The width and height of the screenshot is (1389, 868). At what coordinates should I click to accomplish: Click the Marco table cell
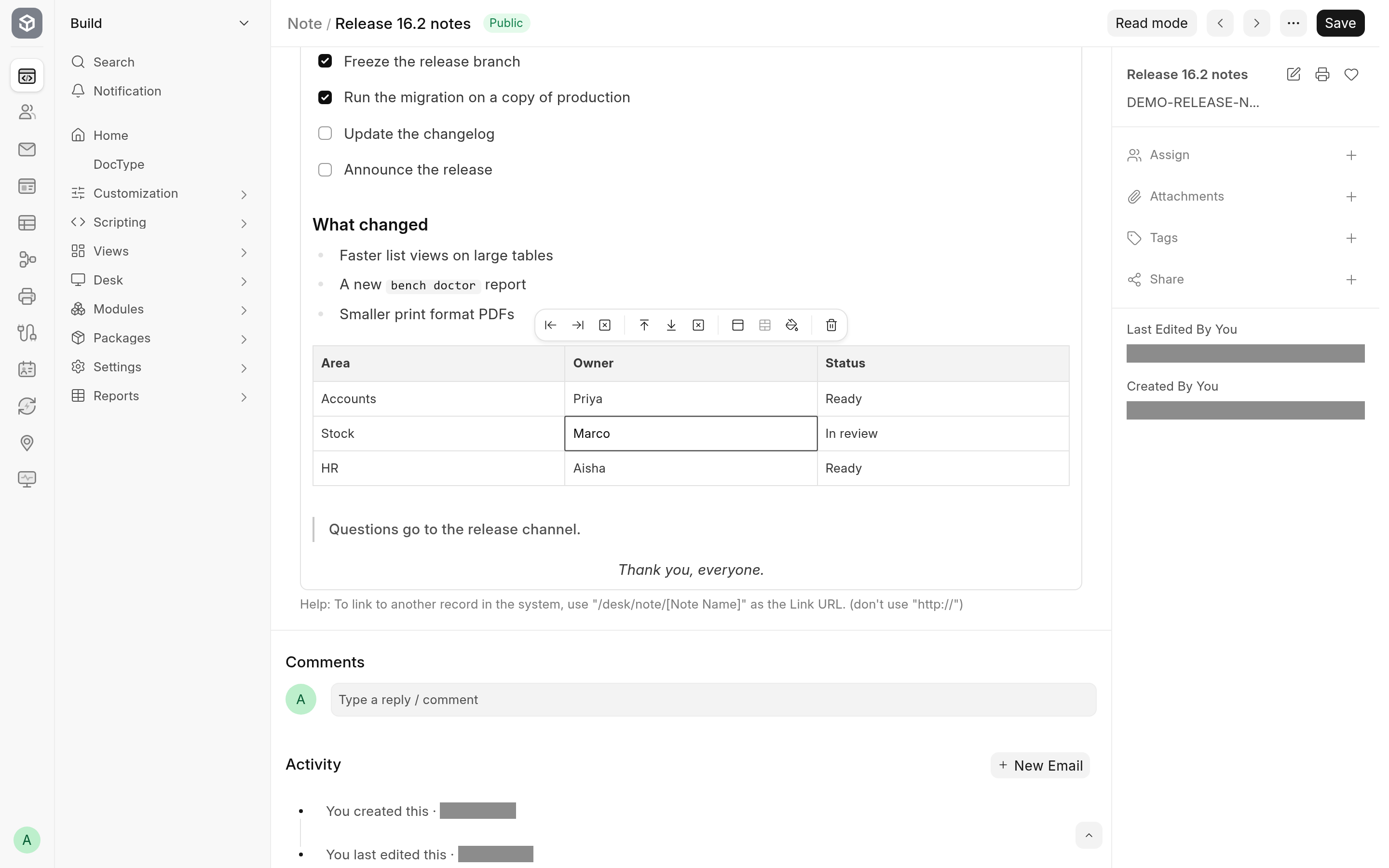tap(691, 434)
